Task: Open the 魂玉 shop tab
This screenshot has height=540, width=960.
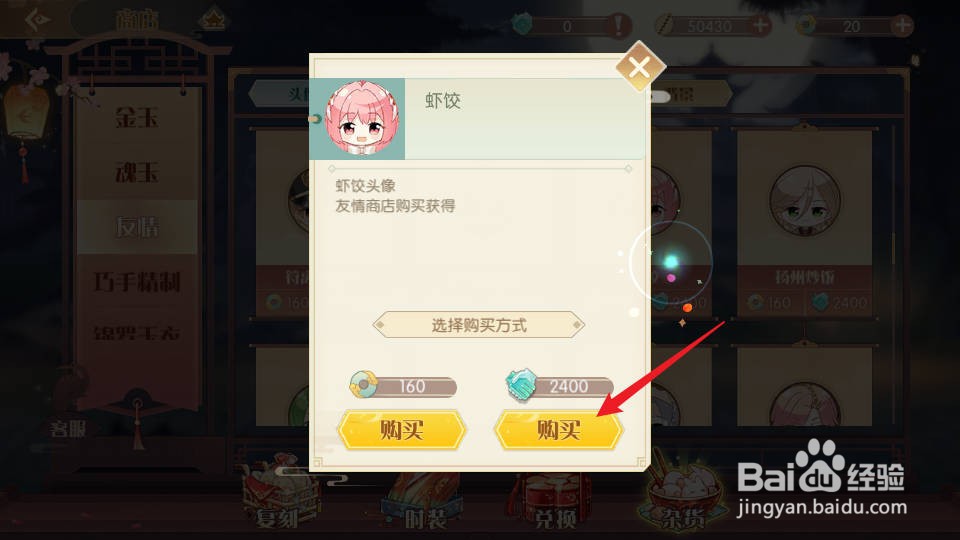Action: pos(137,172)
